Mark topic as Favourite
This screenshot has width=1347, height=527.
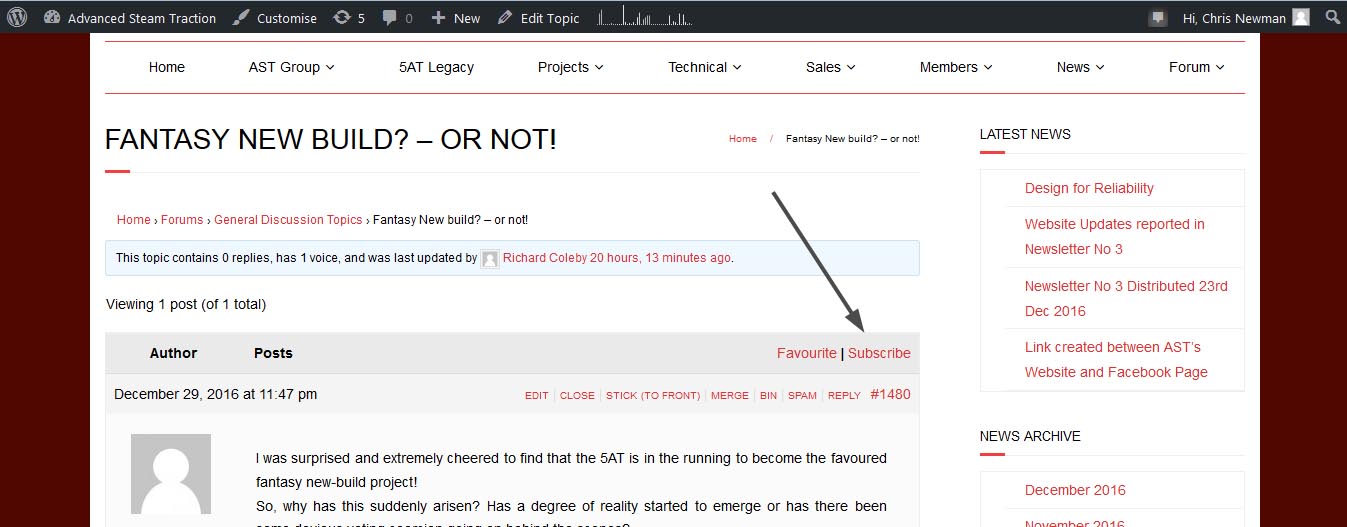[x=806, y=353]
